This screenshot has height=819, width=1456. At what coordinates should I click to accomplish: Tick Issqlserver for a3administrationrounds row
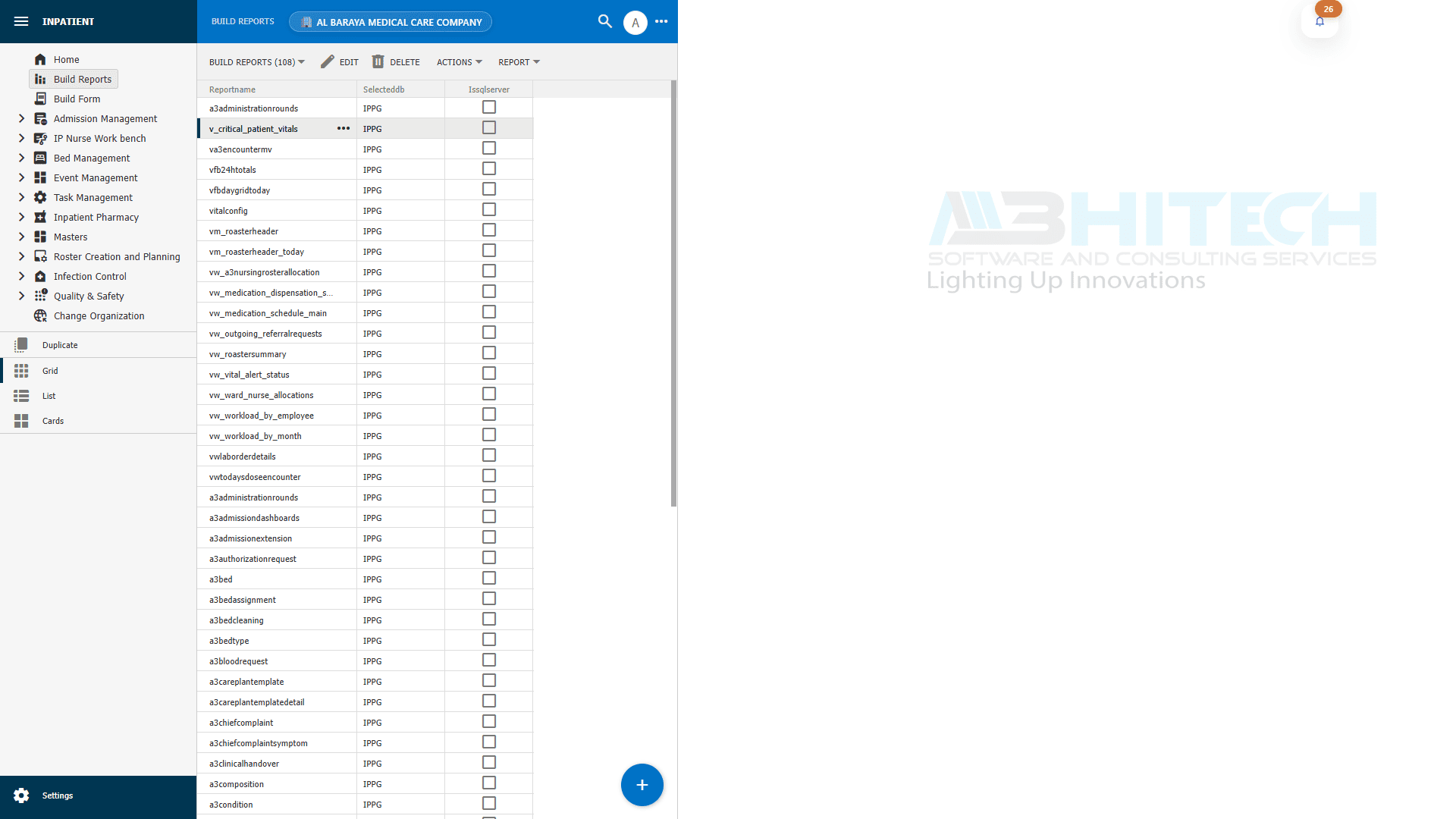click(488, 107)
